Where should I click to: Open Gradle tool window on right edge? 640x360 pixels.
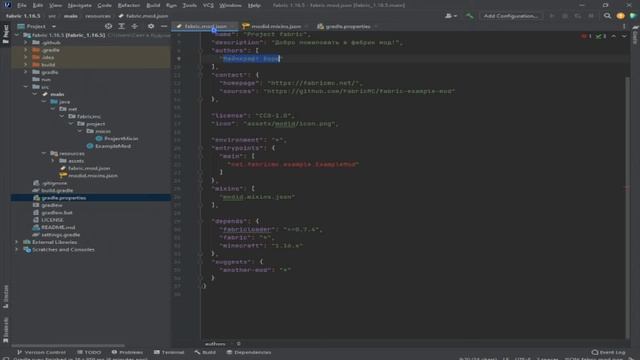point(636,35)
